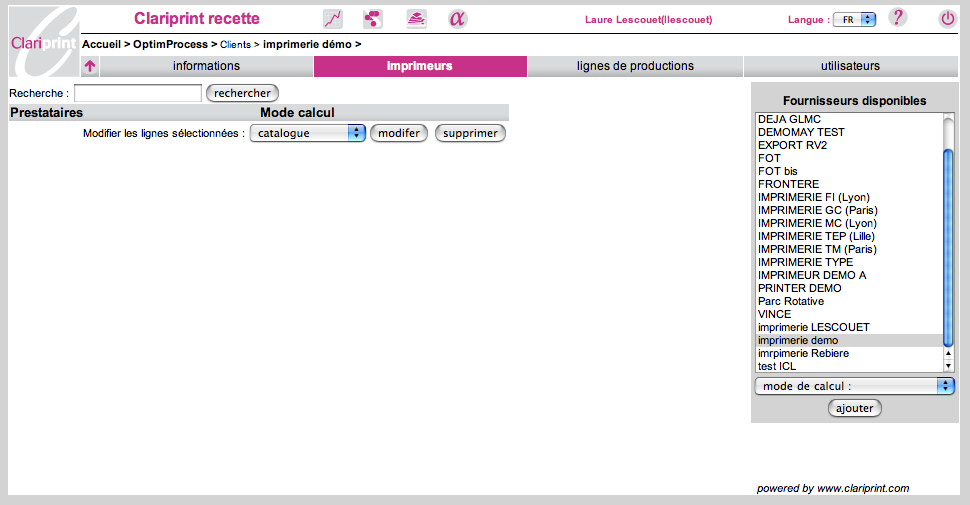Open the utilisateurs tab
Viewport: 970px width, 505px height.
(850, 66)
